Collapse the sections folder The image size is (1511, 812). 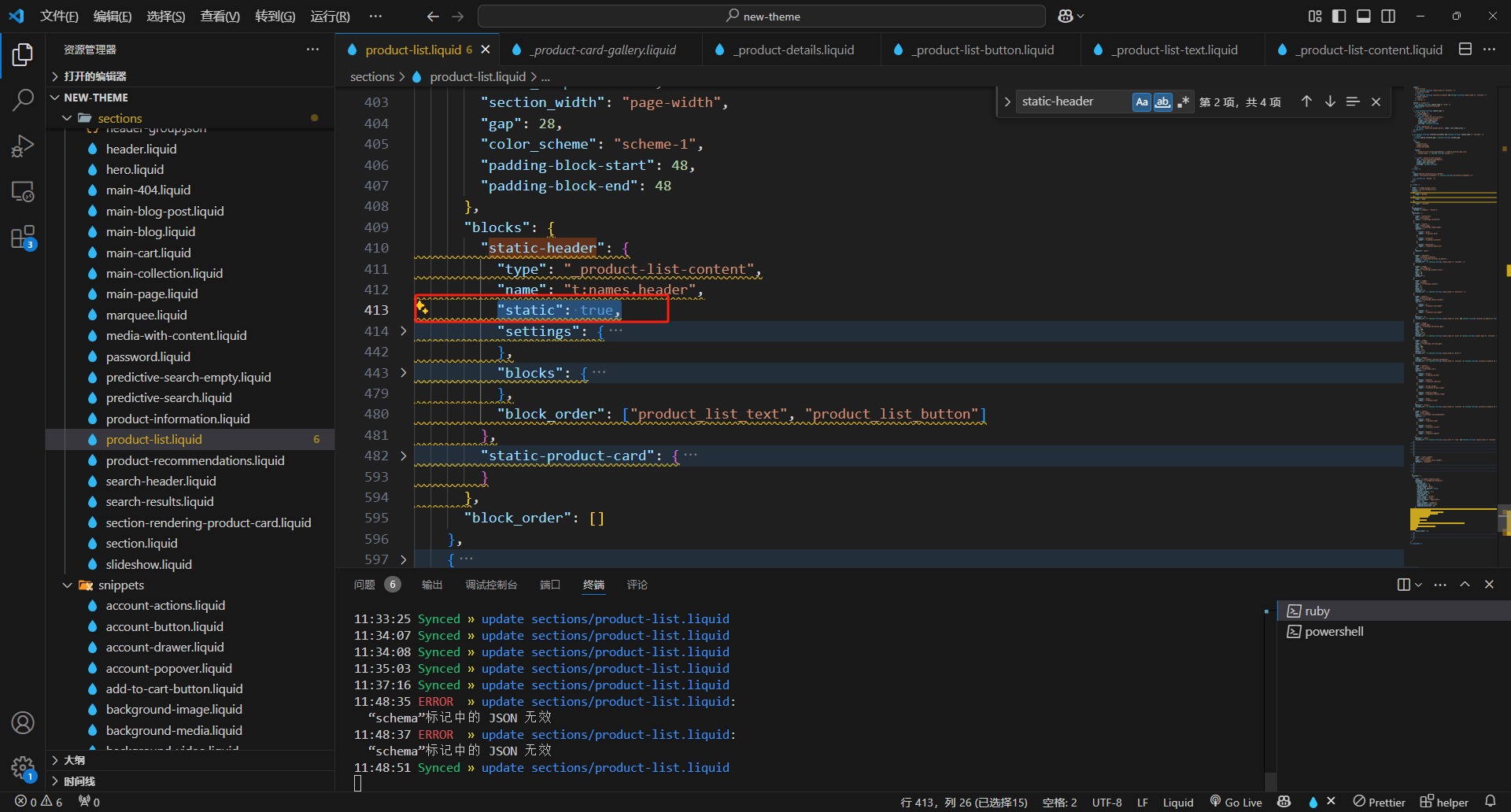[x=120, y=118]
